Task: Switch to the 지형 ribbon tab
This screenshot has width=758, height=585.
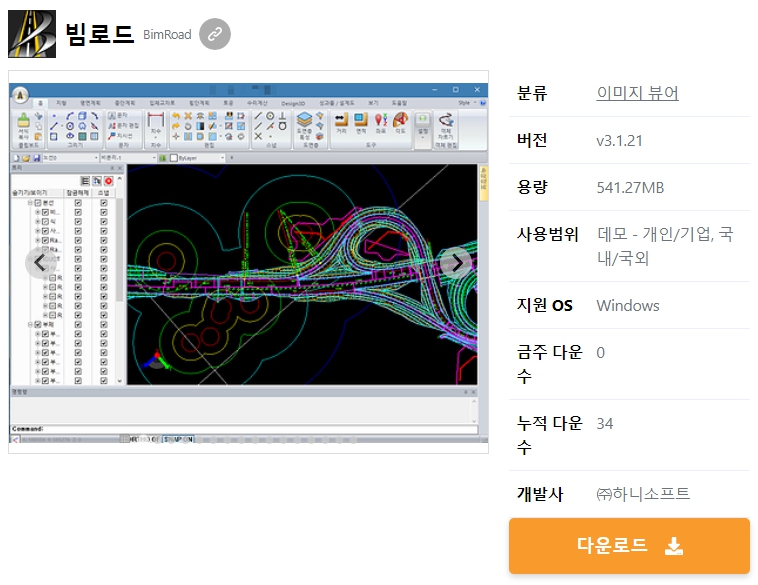Action: pos(61,103)
